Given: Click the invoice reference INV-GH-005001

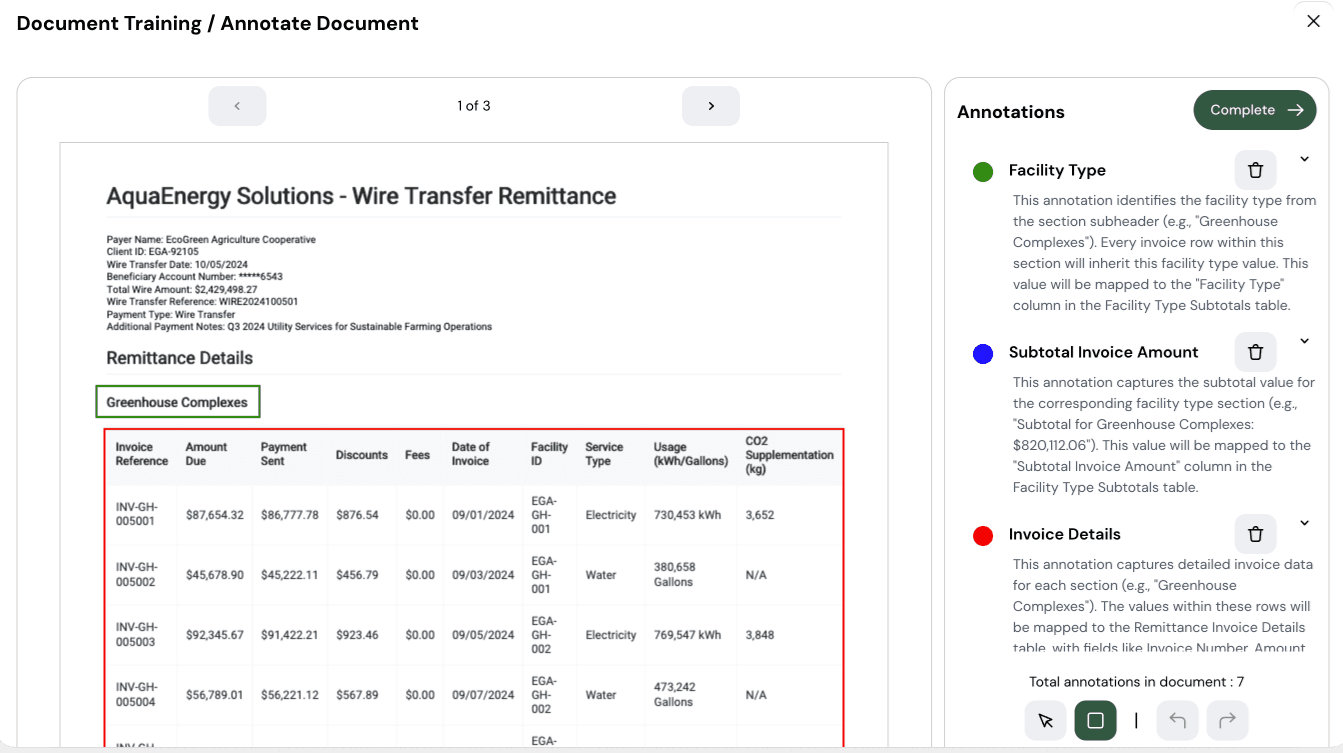Looking at the screenshot, I should point(135,515).
